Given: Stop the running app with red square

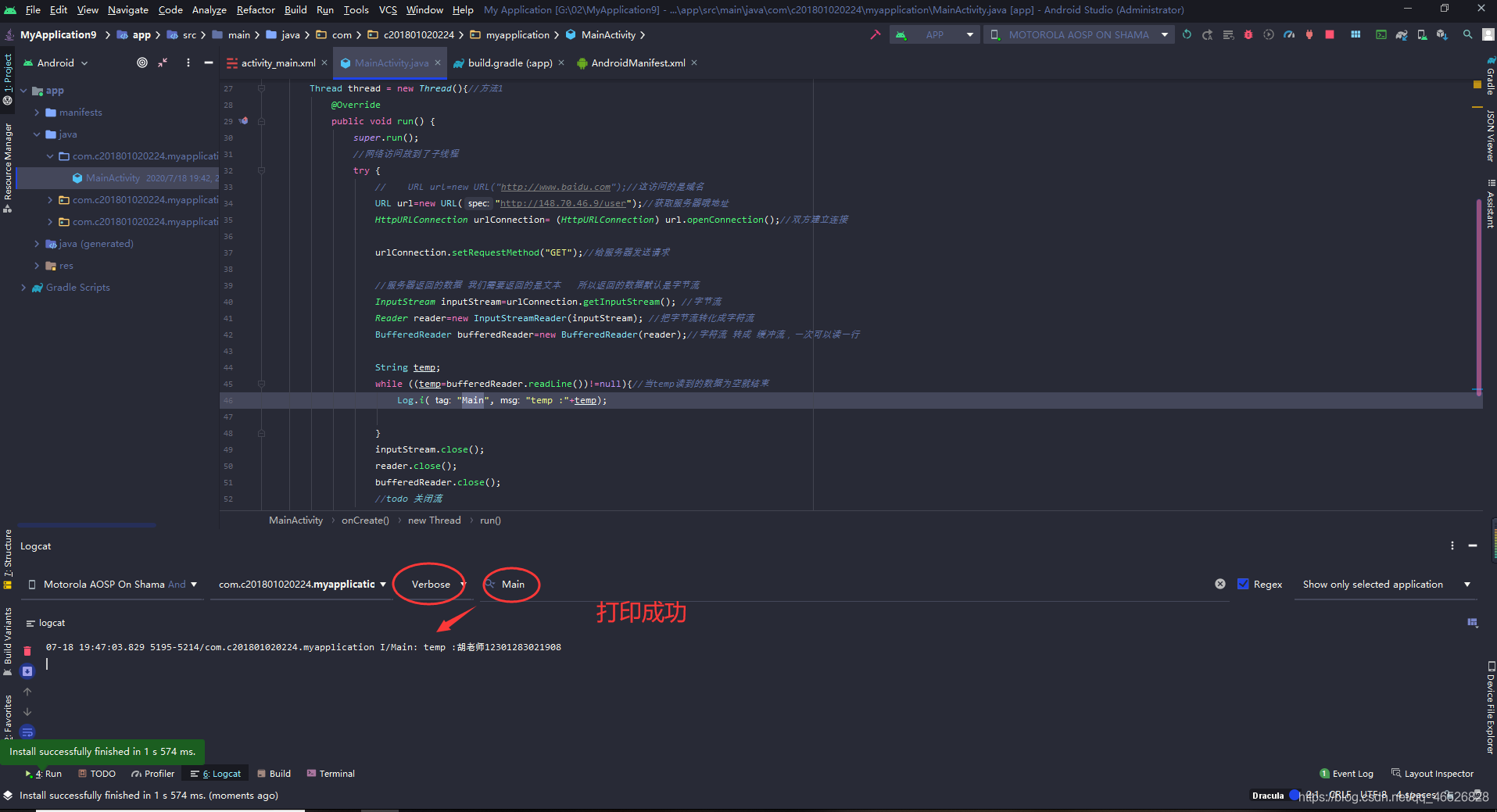Looking at the screenshot, I should [1330, 34].
